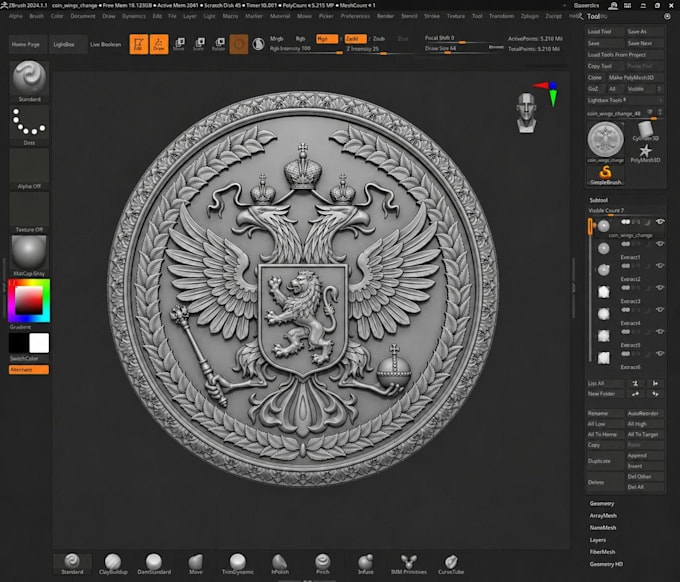Click the camera head view cube

pyautogui.click(x=526, y=113)
